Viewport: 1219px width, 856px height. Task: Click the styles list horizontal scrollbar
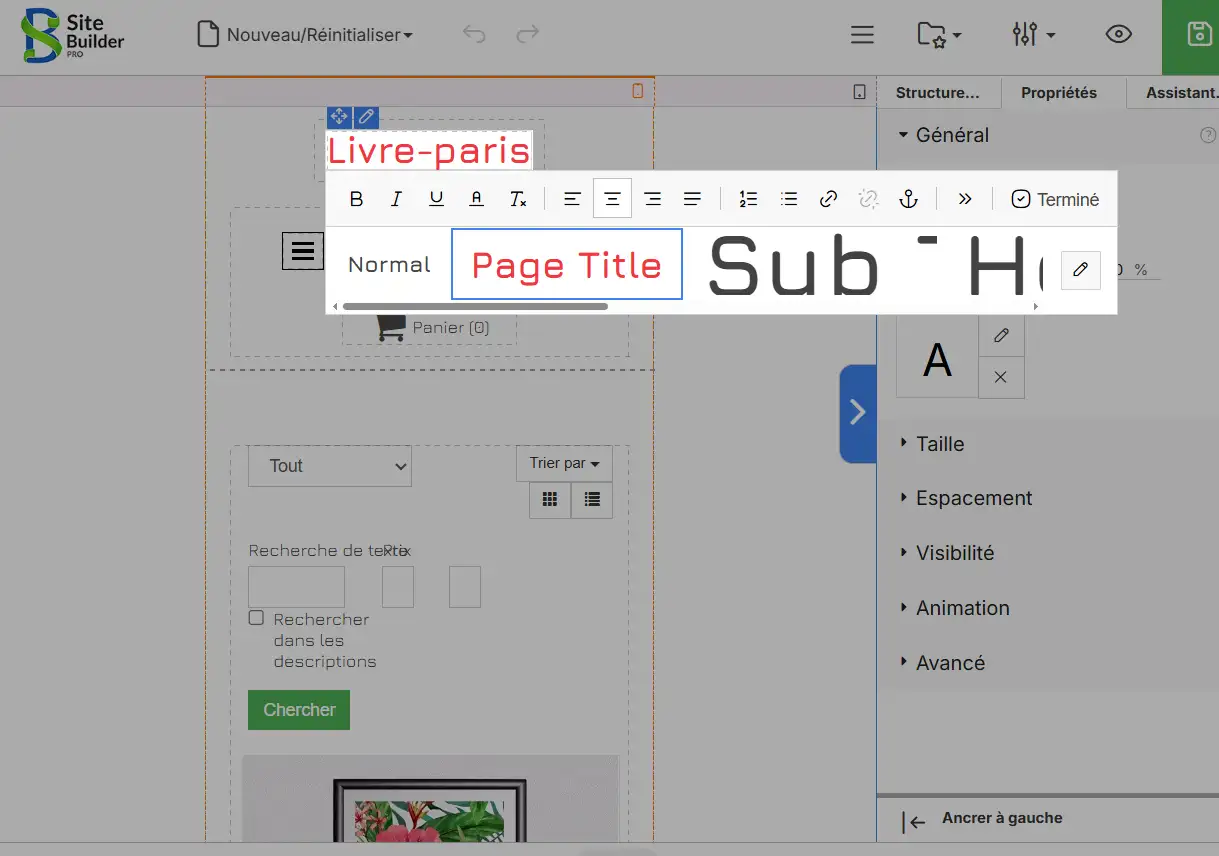(x=475, y=306)
